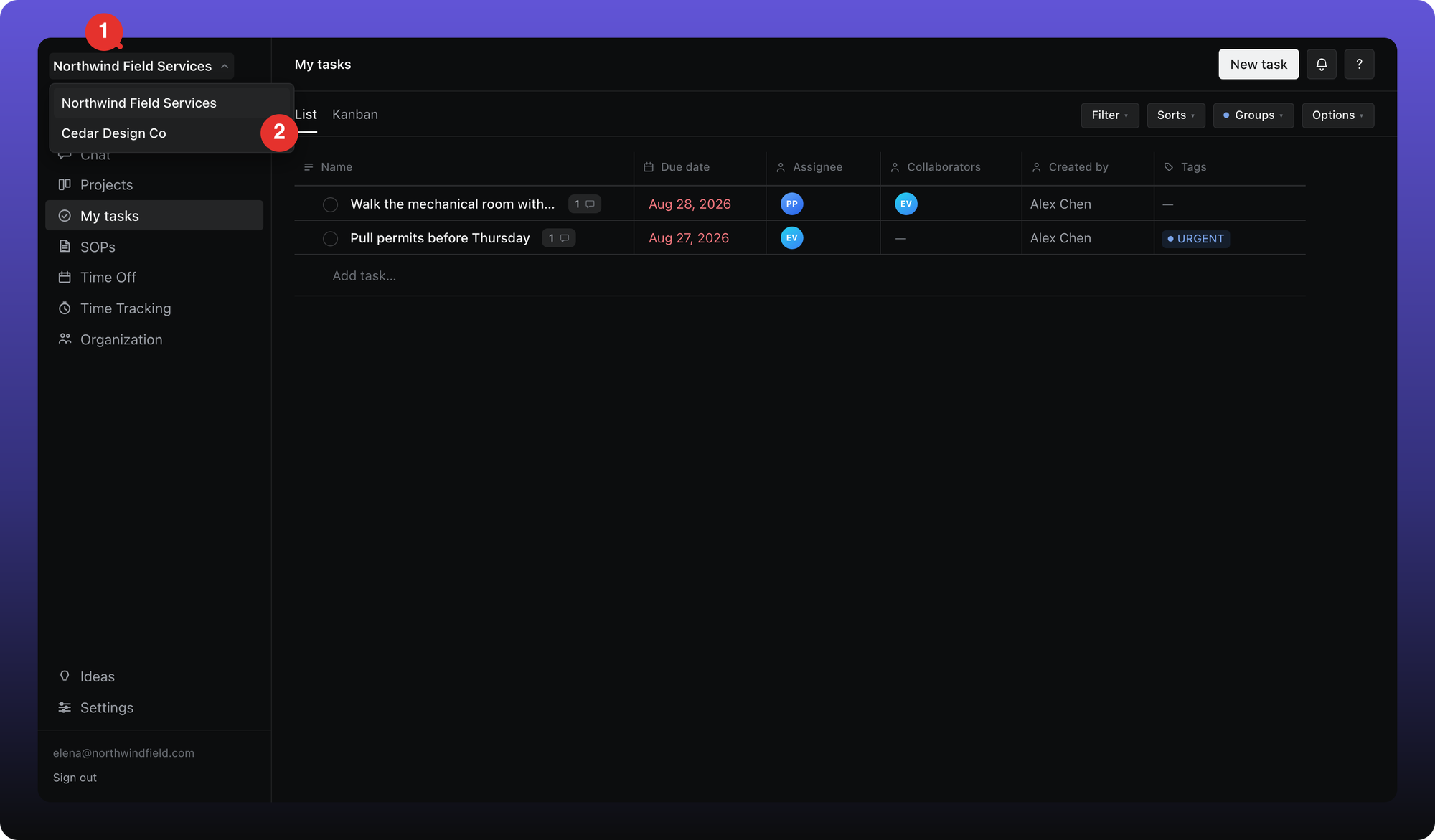
Task: Click the EV assignee avatar on the Pull permits row
Action: pyautogui.click(x=791, y=238)
